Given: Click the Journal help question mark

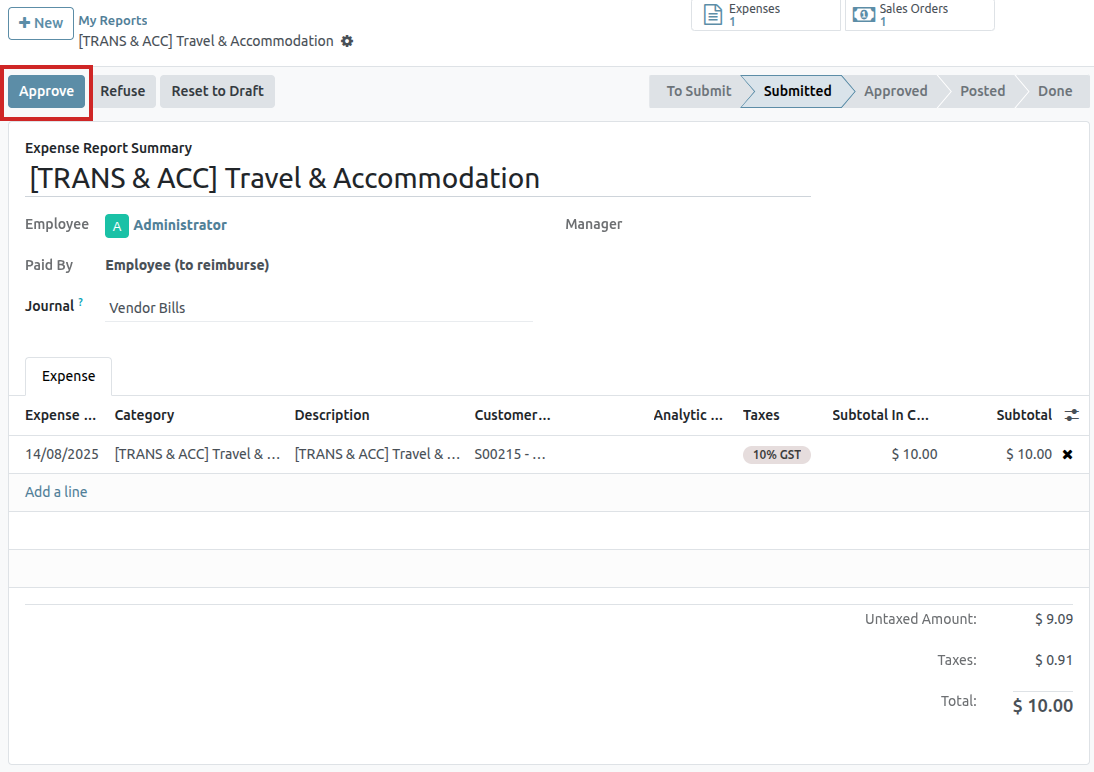Looking at the screenshot, I should 81,302.
